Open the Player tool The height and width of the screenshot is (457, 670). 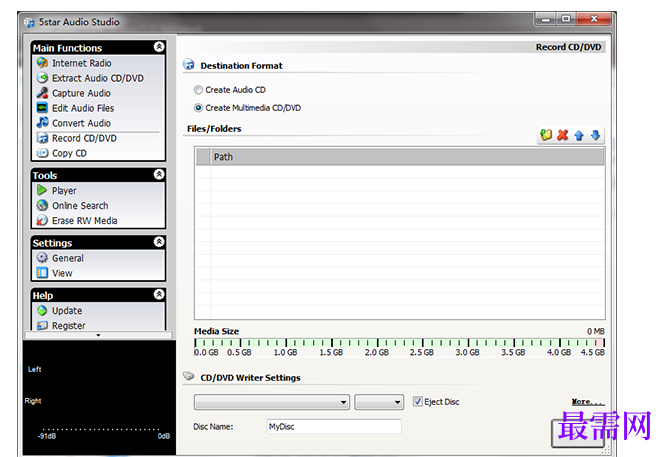[64, 190]
